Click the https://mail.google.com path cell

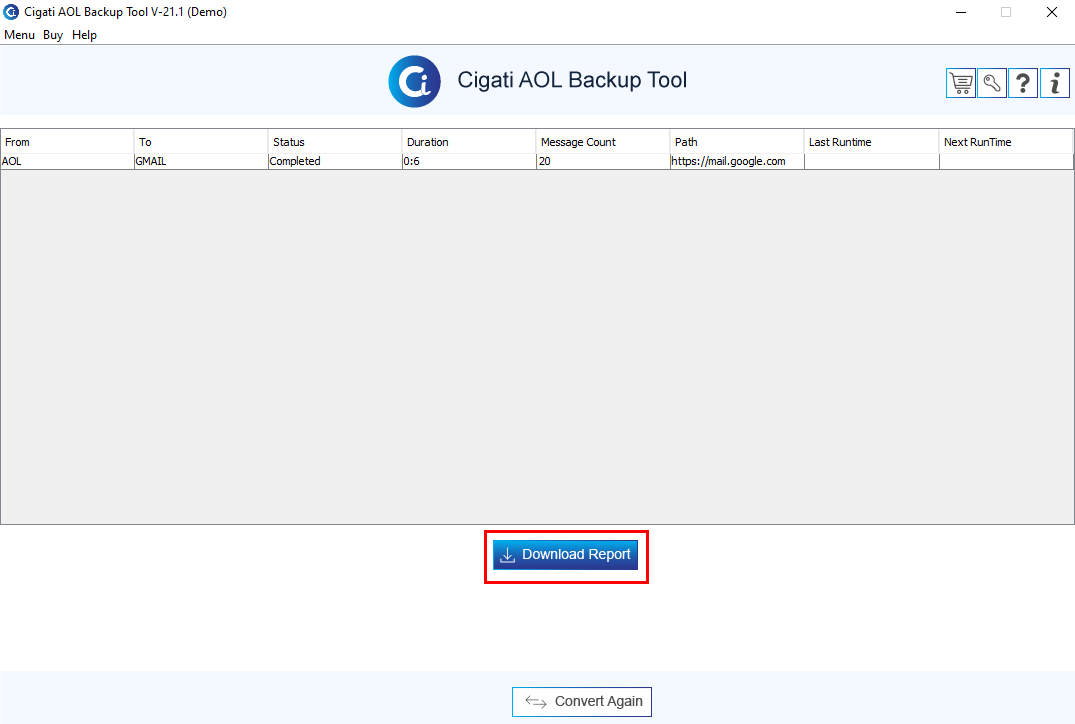(737, 161)
